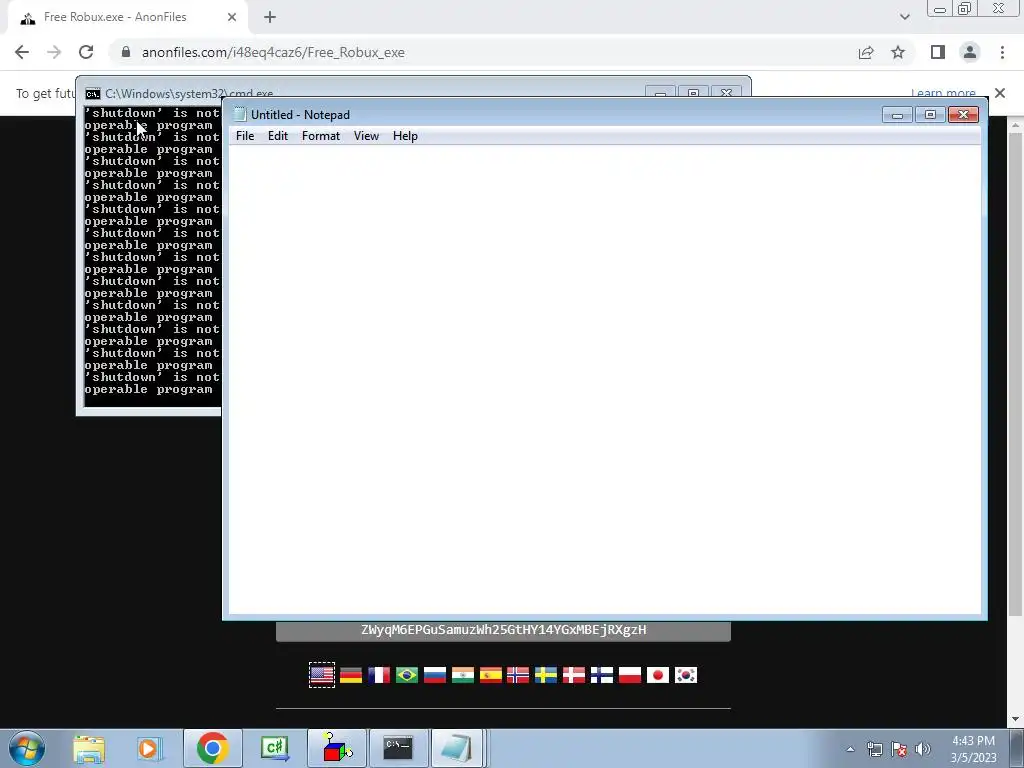The height and width of the screenshot is (768, 1024).
Task: Select the ZWyqM6EPGuSamuzWh25GtHY14YGxMBEjRXgzH address box
Action: (504, 630)
